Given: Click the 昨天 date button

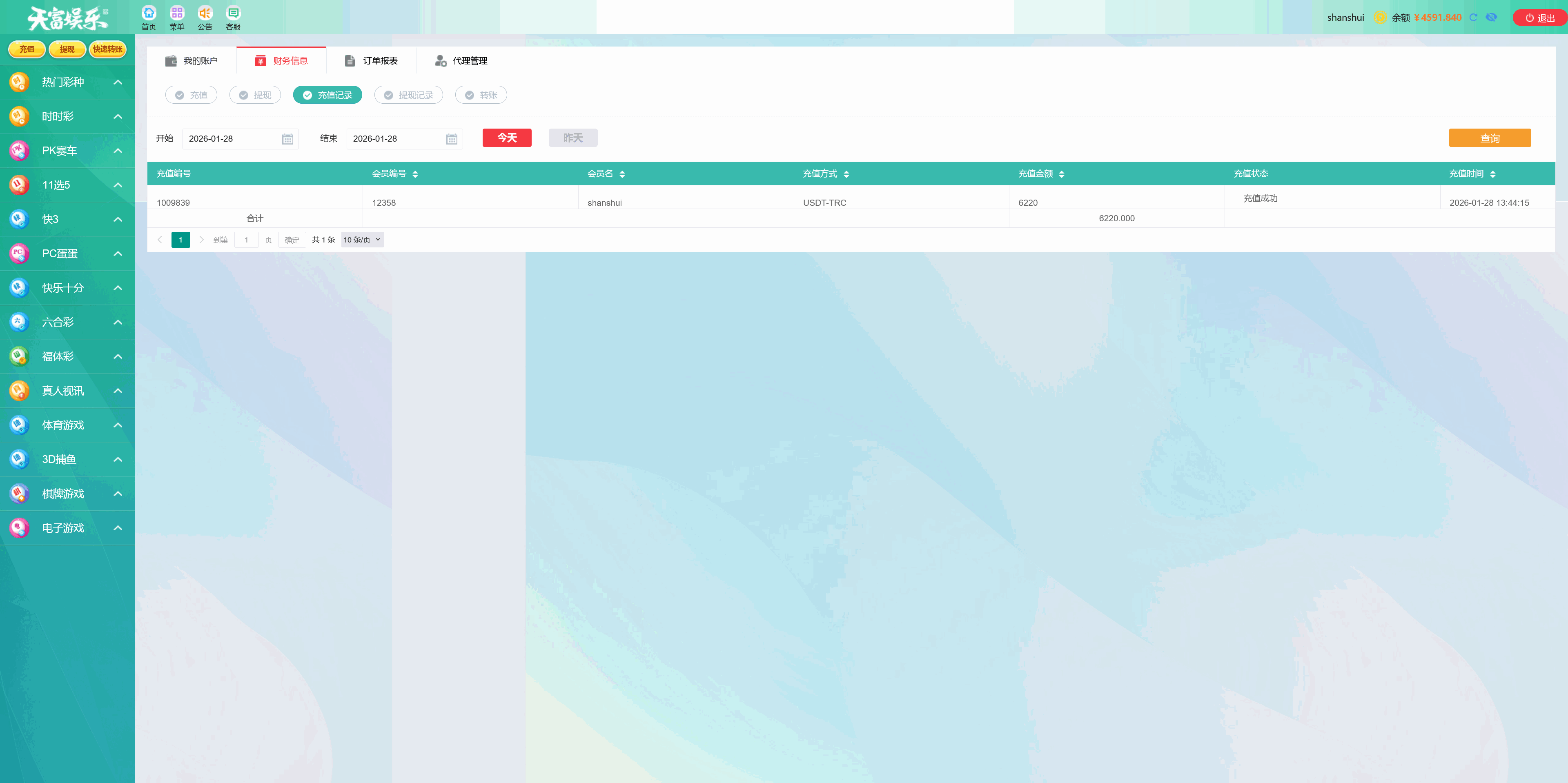Looking at the screenshot, I should tap(573, 138).
